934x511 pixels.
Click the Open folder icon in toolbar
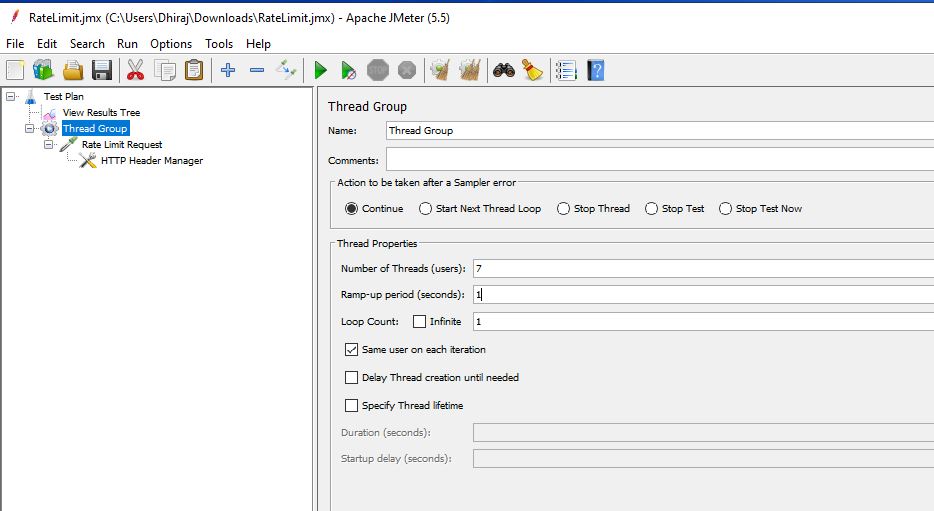click(x=73, y=70)
